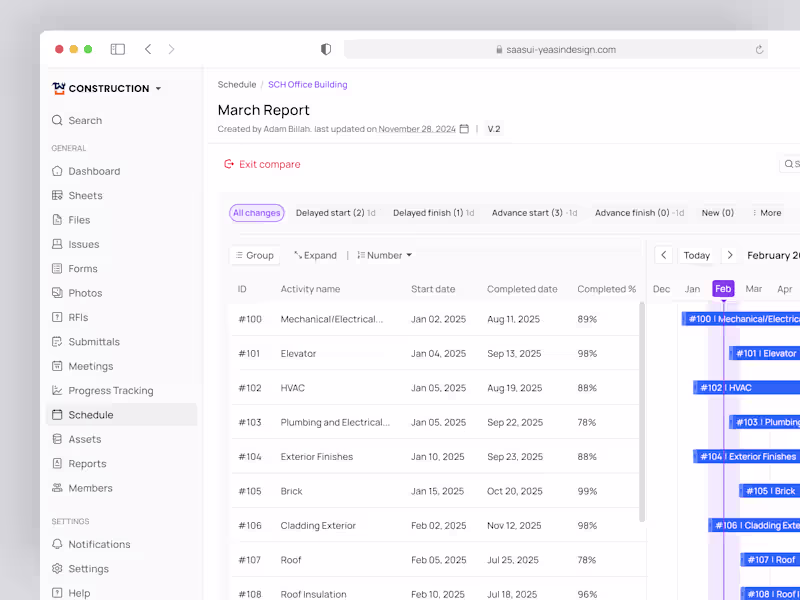
Task: Open the RFIs section
Action: 80,317
